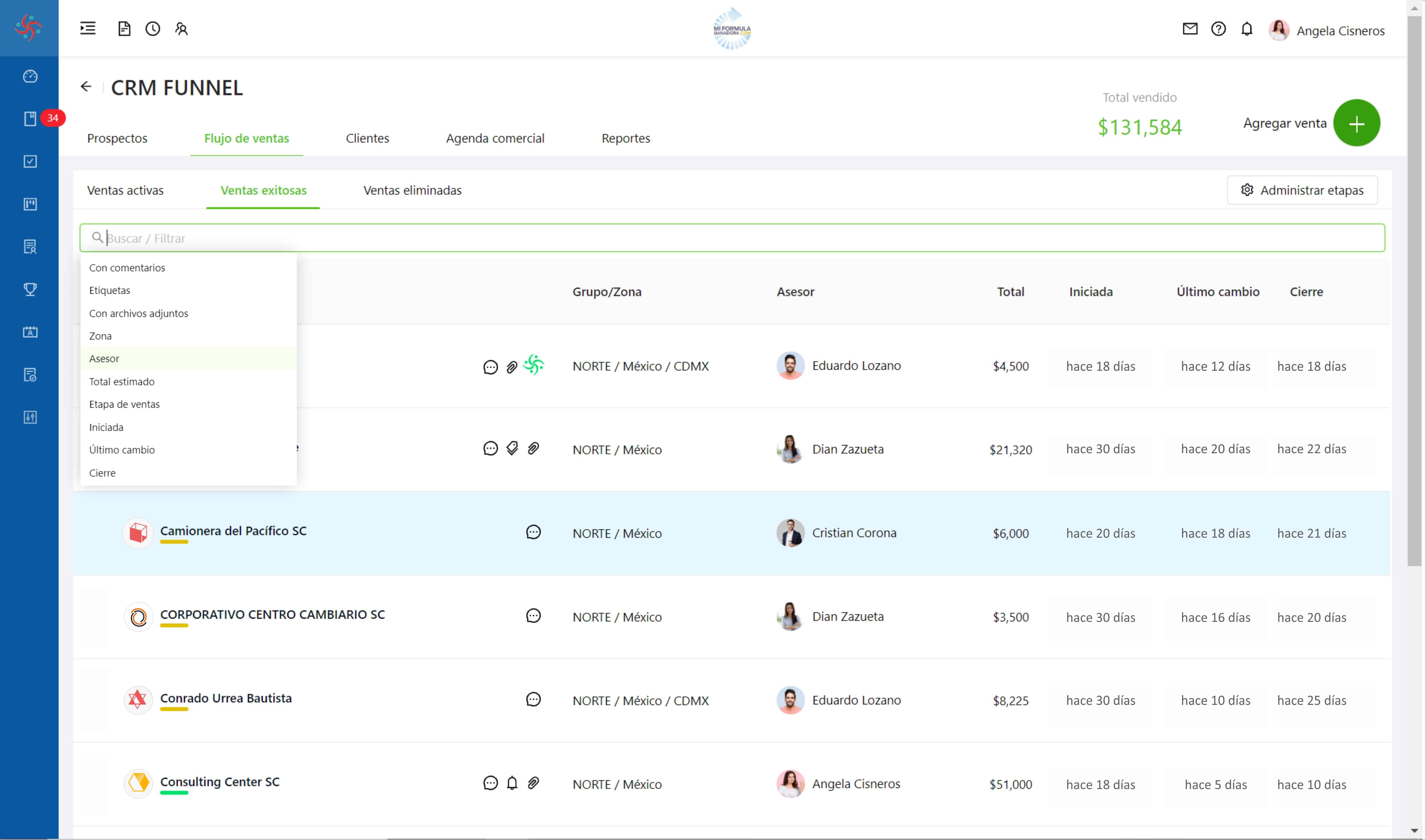1426x840 pixels.
Task: Click the Camionera del Pacífico company logo
Action: (138, 533)
